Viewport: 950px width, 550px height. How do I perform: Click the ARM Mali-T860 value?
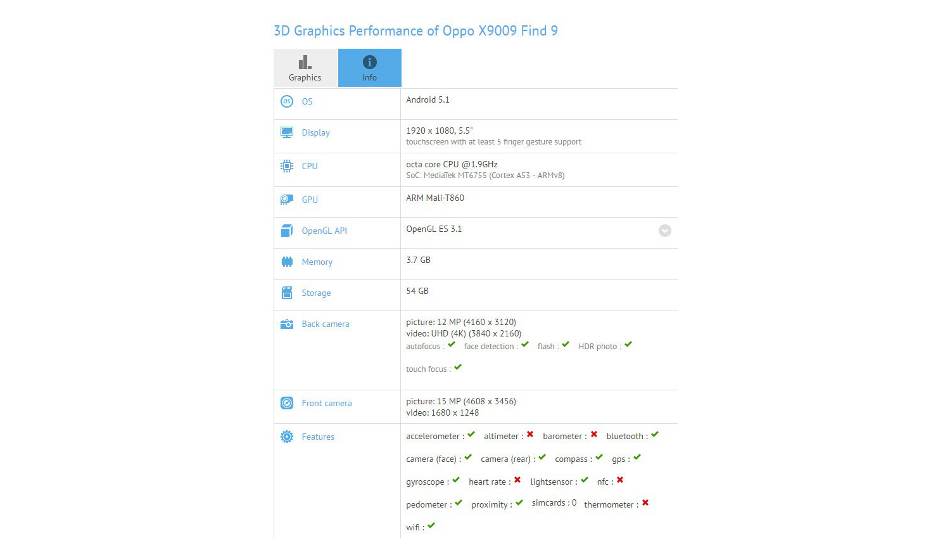(x=435, y=197)
